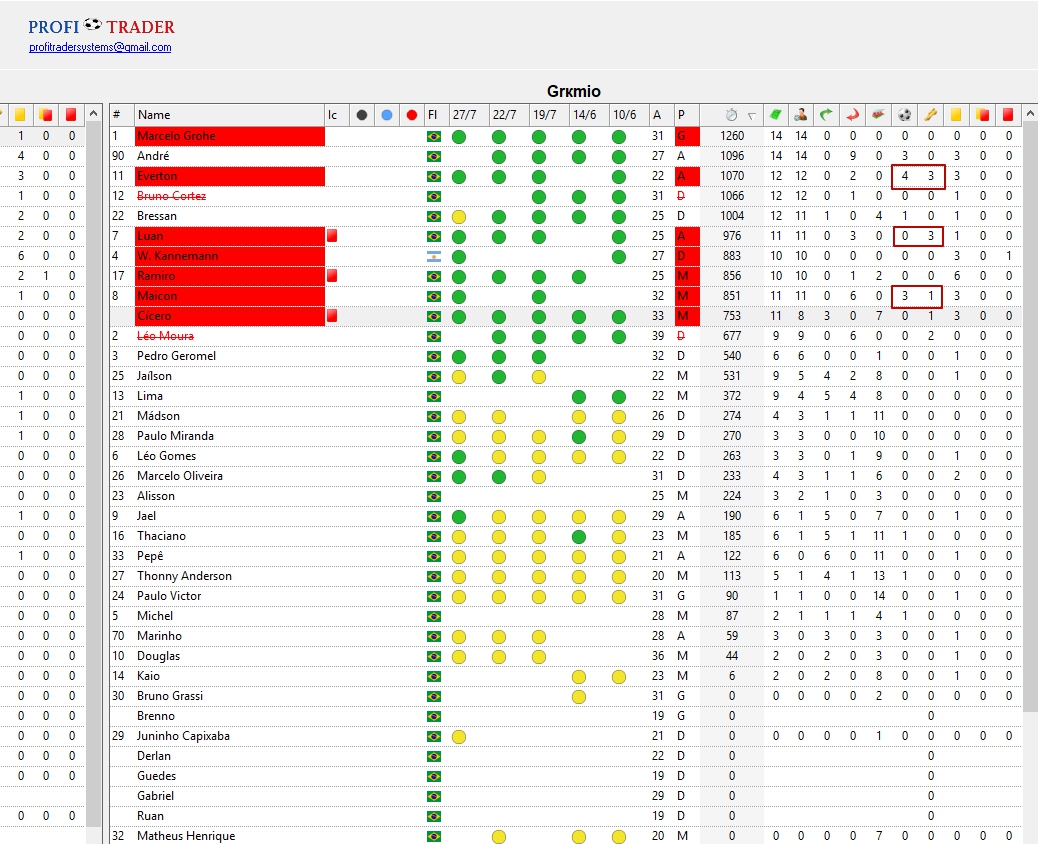The height and width of the screenshot is (844, 1038).
Task: Click the red card icon in Luan's row
Action: click(332, 235)
